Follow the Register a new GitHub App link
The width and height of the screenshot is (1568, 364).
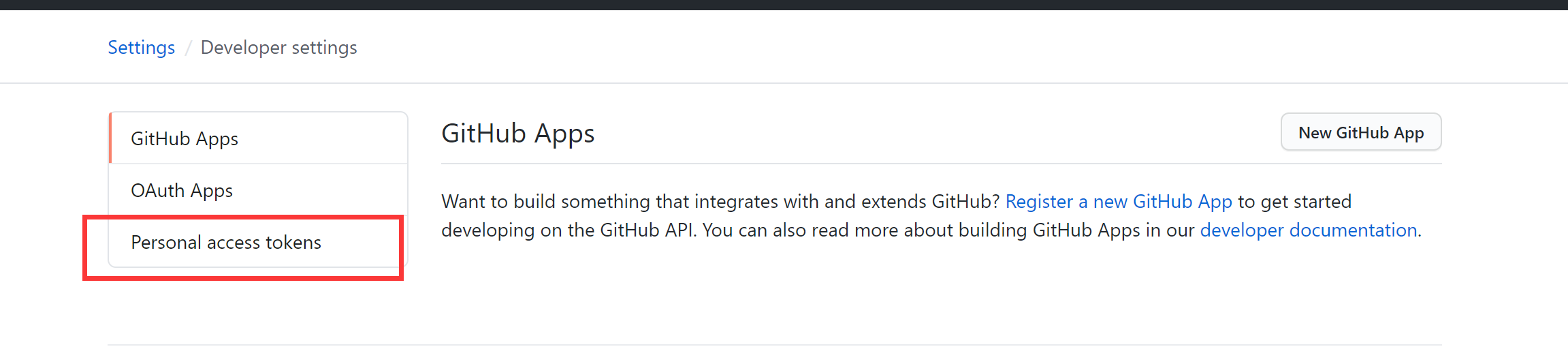tap(1118, 202)
